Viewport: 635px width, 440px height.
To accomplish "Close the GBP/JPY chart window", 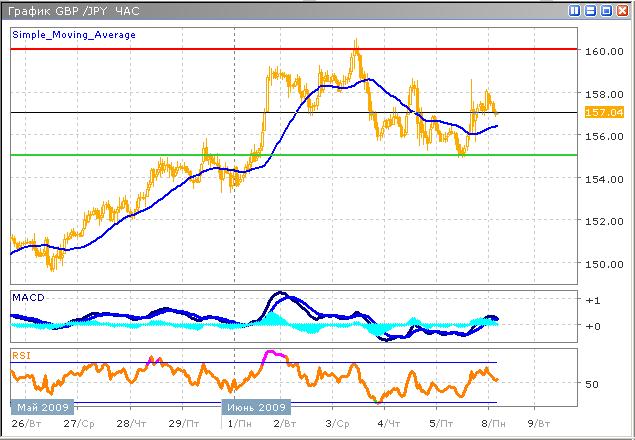I will pos(621,10).
